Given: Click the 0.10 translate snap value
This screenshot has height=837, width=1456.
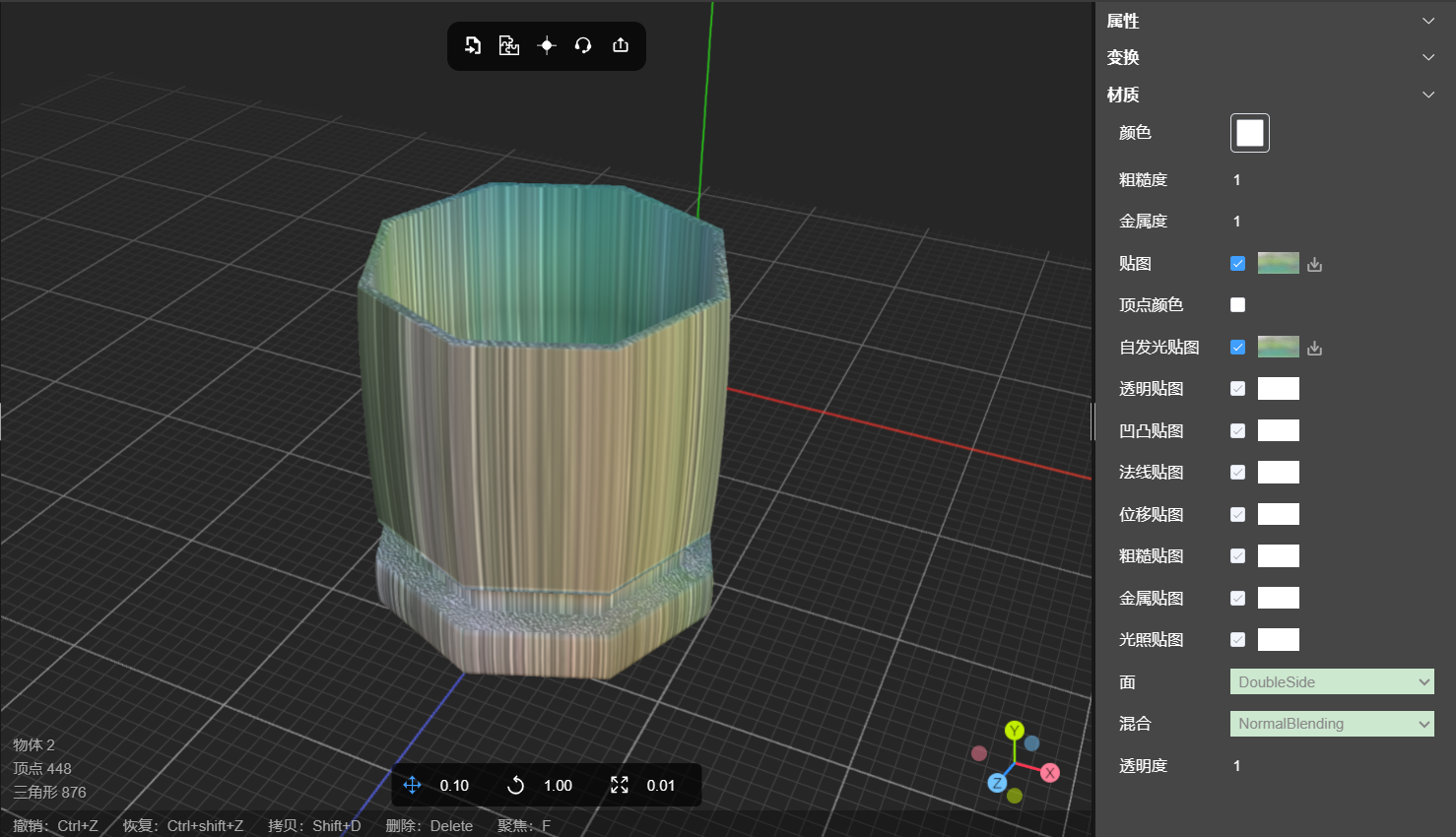Looking at the screenshot, I should [454, 786].
